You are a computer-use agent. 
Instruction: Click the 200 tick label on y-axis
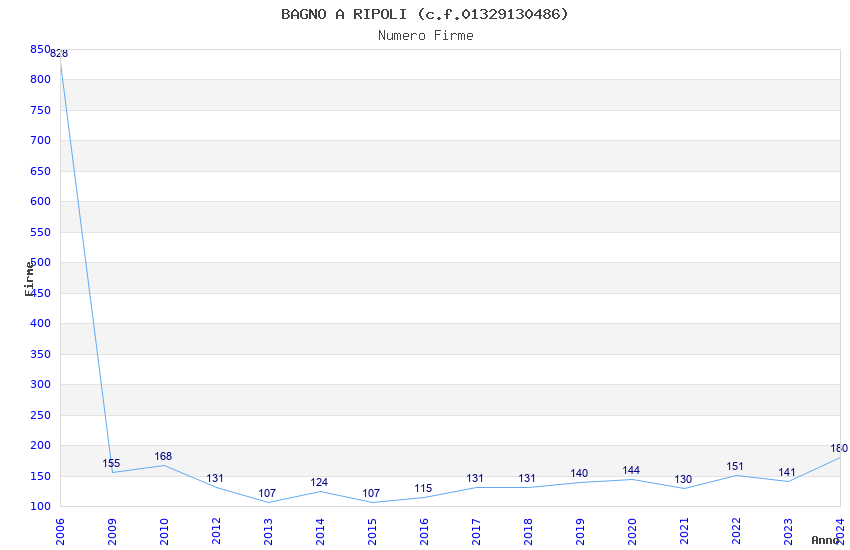[40, 445]
